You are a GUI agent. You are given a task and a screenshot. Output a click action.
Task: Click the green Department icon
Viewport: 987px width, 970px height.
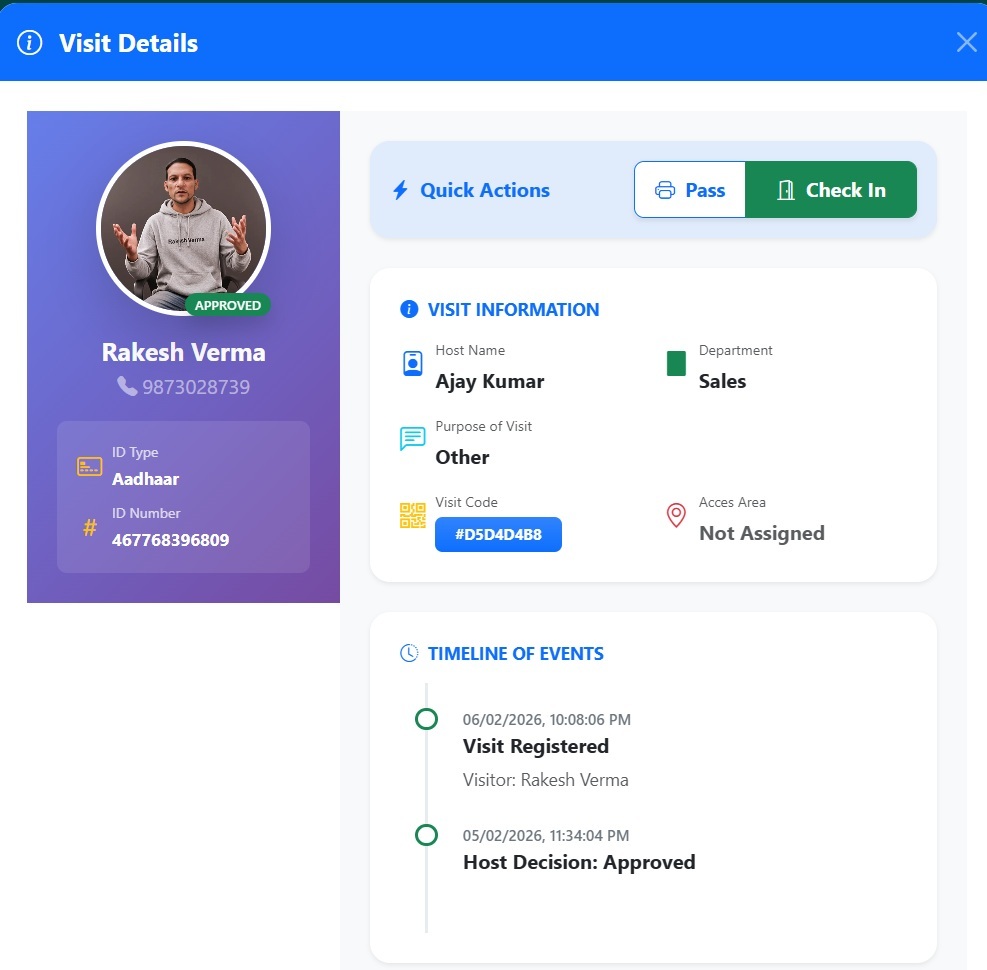(676, 364)
